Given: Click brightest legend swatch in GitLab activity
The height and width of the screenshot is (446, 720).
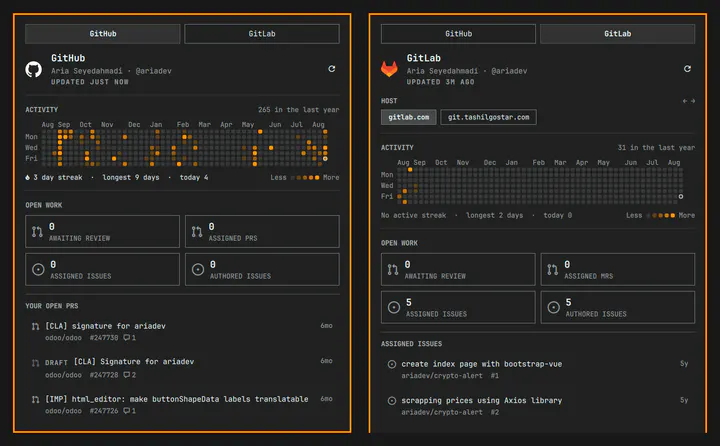Looking at the screenshot, I should click(673, 215).
